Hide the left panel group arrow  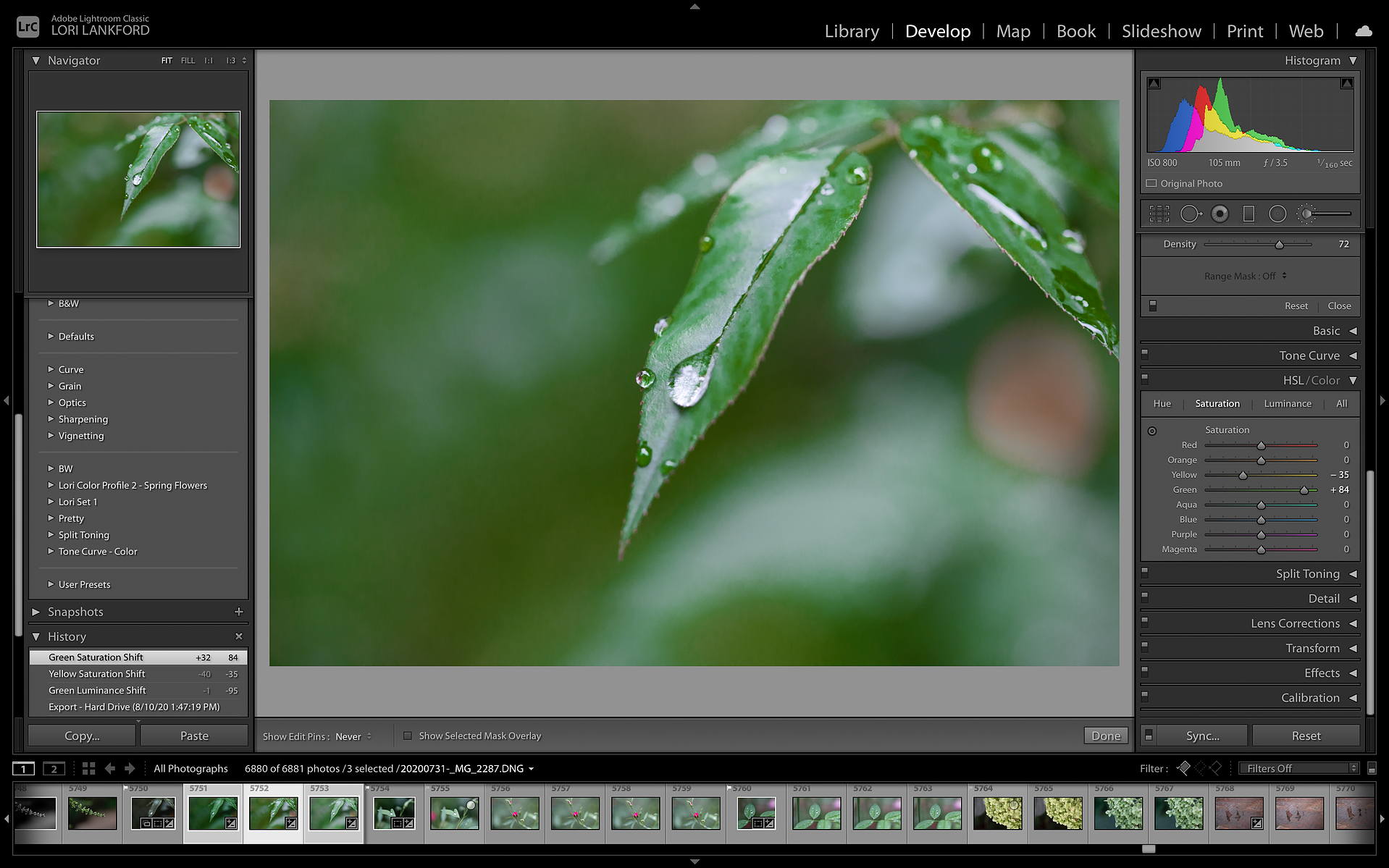[x=7, y=400]
